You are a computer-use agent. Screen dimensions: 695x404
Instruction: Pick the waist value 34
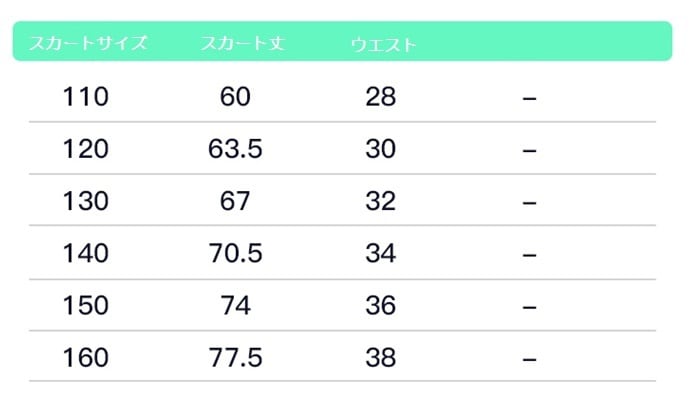tap(381, 254)
